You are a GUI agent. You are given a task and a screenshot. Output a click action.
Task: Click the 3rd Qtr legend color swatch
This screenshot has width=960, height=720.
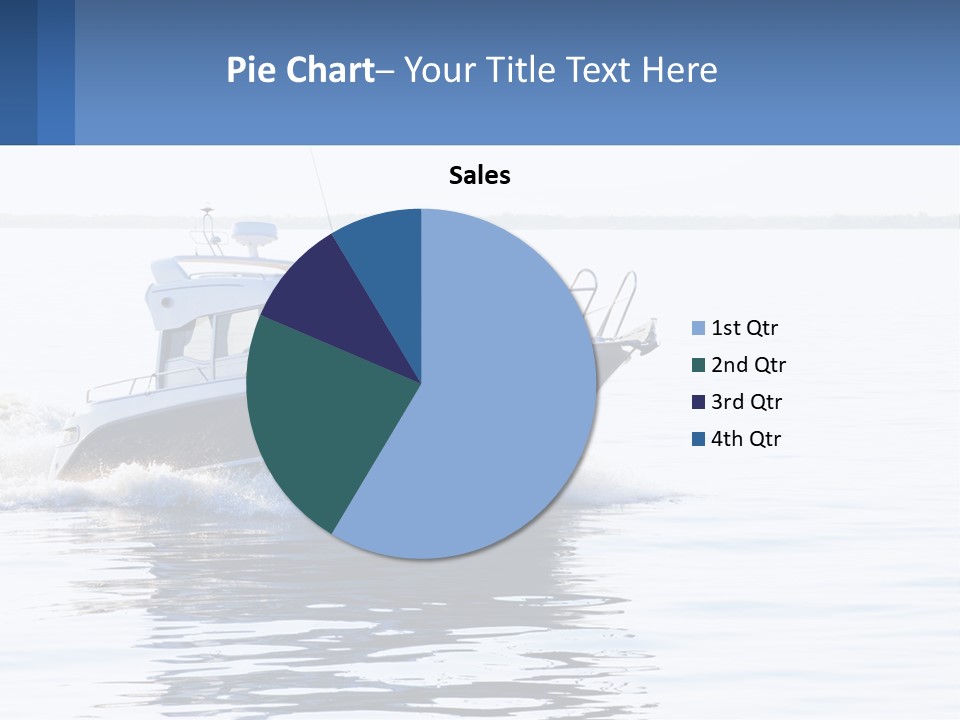click(x=699, y=402)
